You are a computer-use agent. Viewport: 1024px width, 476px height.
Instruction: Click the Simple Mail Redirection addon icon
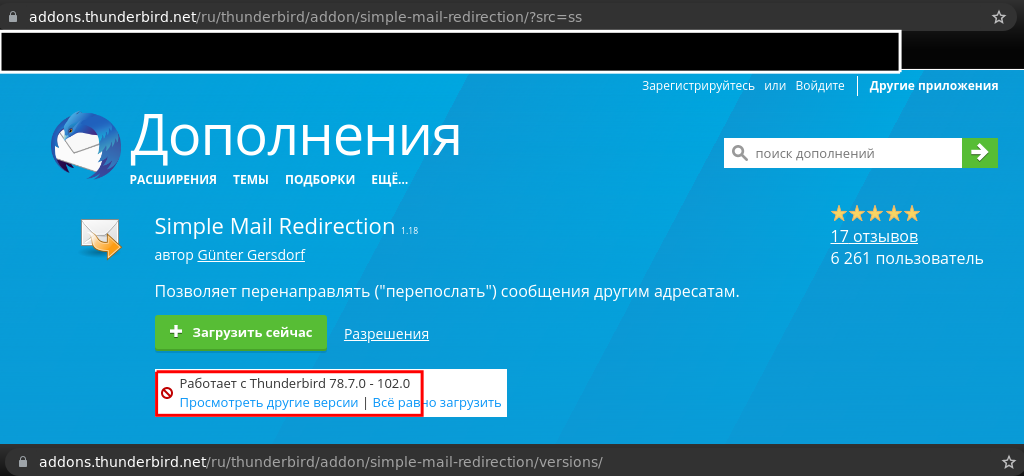[x=101, y=240]
